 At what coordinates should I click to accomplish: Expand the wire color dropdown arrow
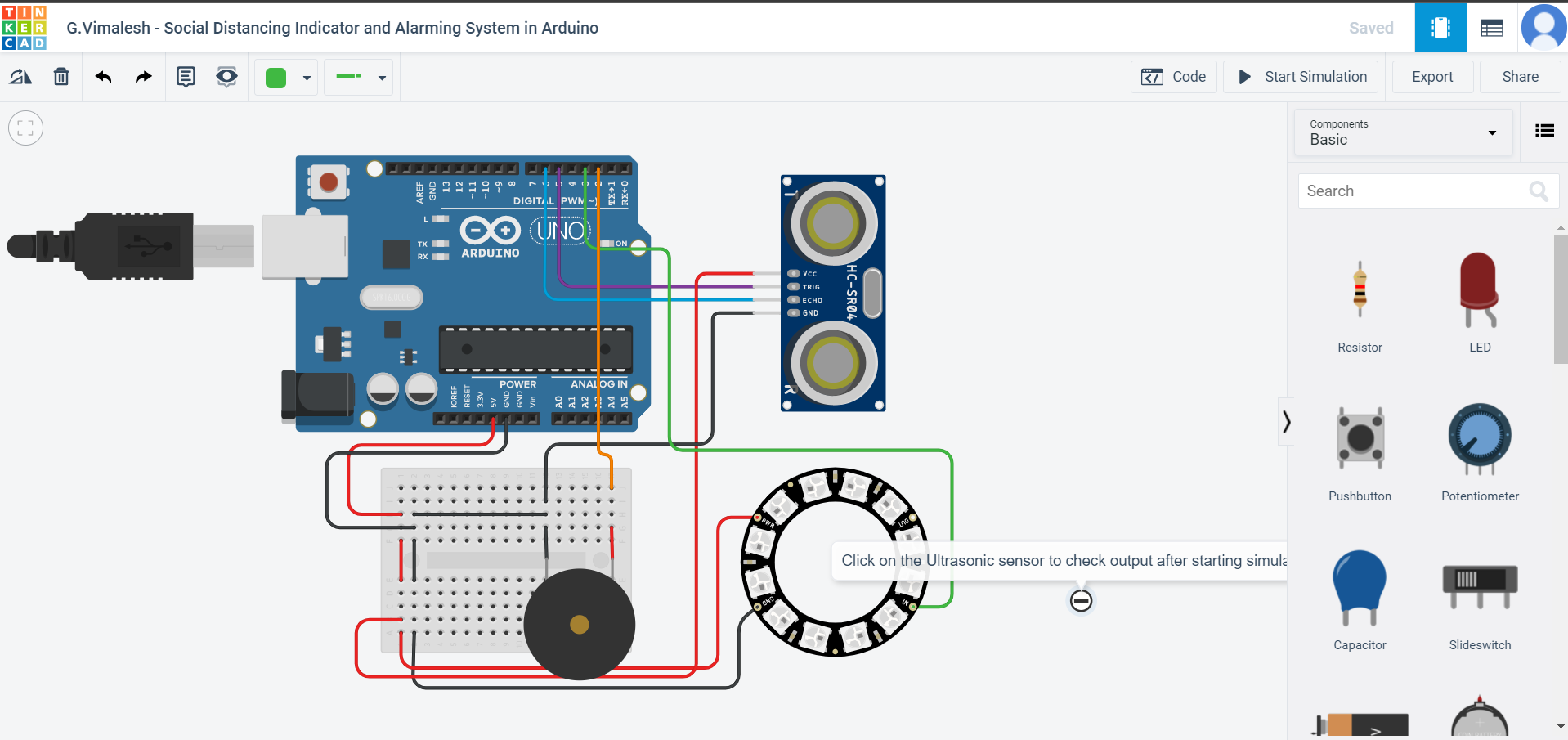click(307, 78)
